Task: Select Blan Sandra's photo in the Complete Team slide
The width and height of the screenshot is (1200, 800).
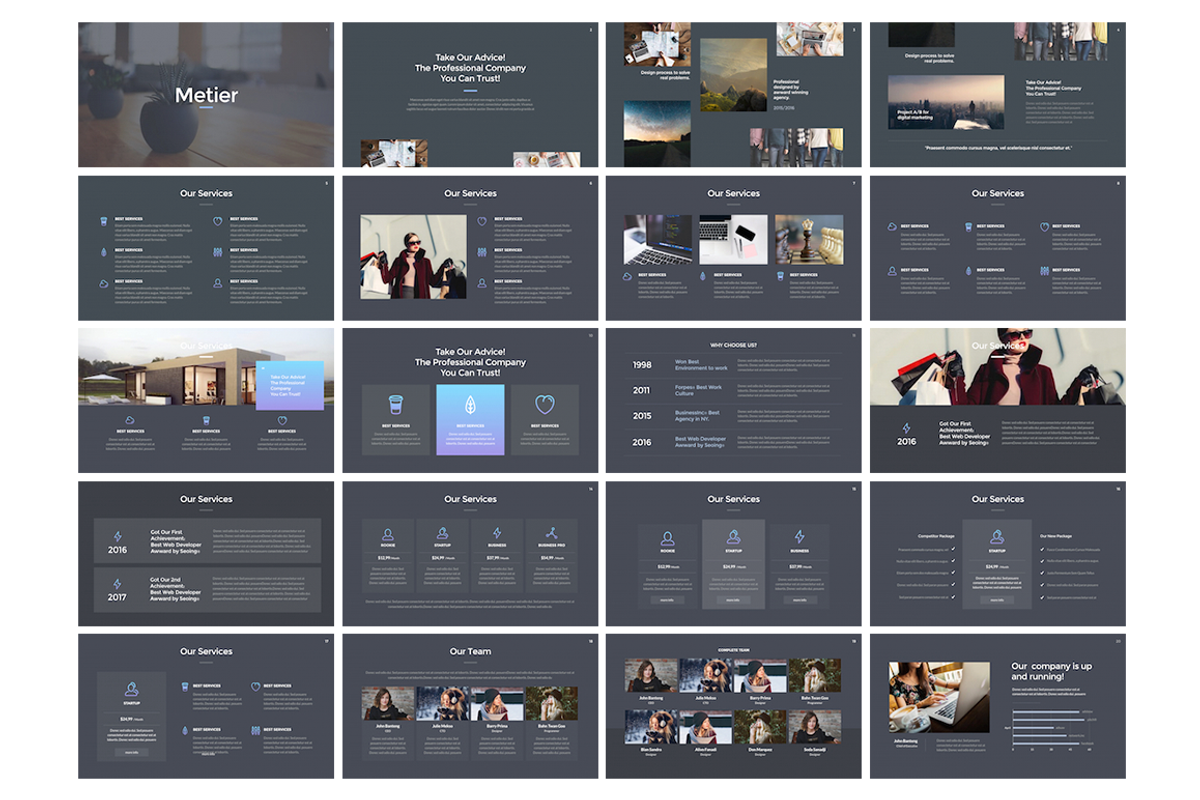Action: coord(651,726)
